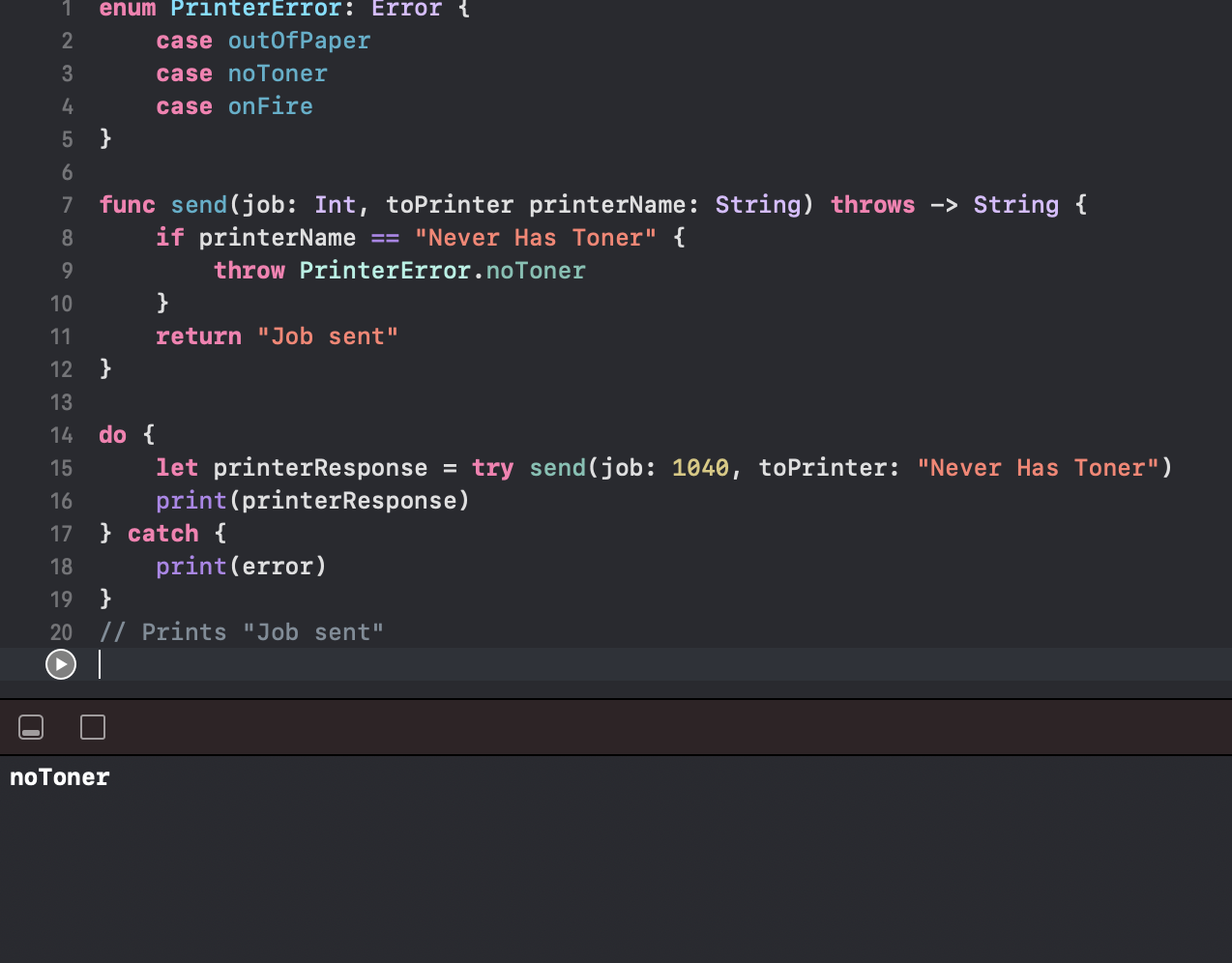Click 'case onFire' enum case

[x=235, y=106]
